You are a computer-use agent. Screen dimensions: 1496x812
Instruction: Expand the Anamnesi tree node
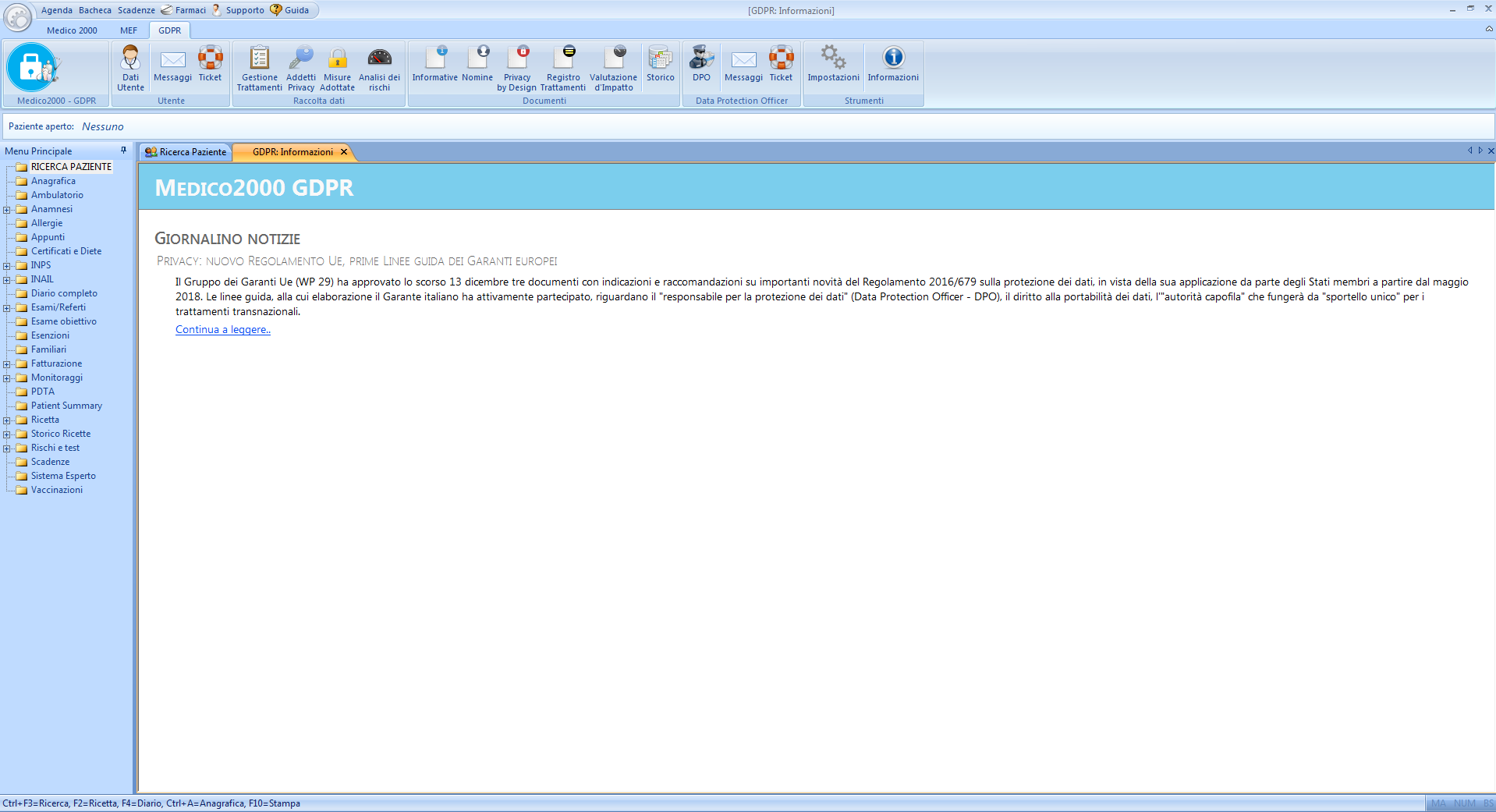coord(7,210)
